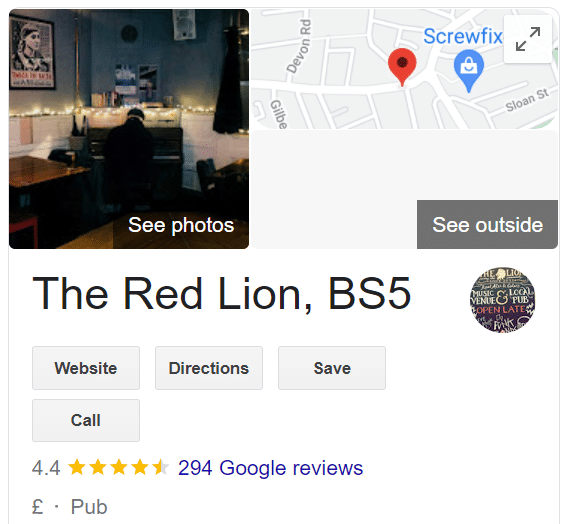This screenshot has width=561, height=524.
Task: Click The Red Lion, BS5 title
Action: [x=222, y=293]
